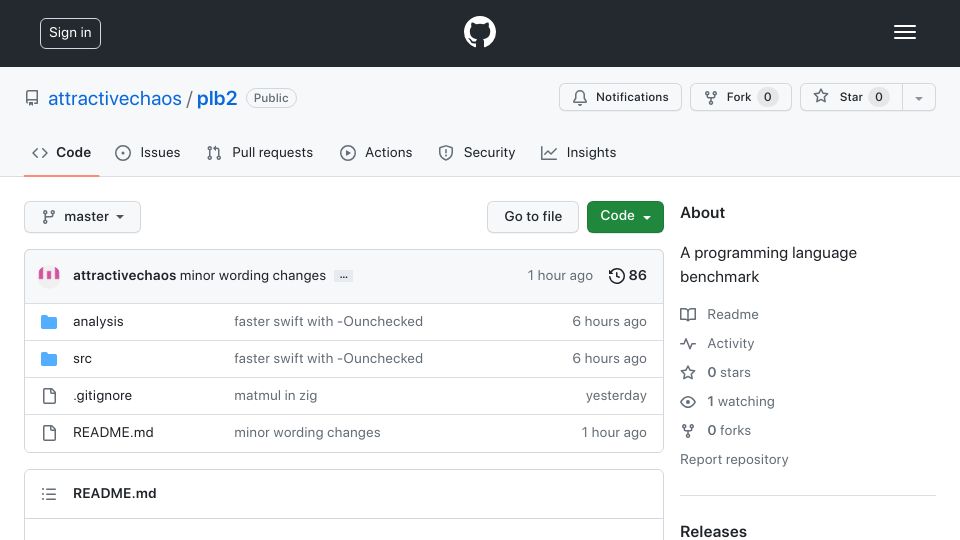Viewport: 960px width, 540px height.
Task: Click the src folder icon
Action: [49, 358]
